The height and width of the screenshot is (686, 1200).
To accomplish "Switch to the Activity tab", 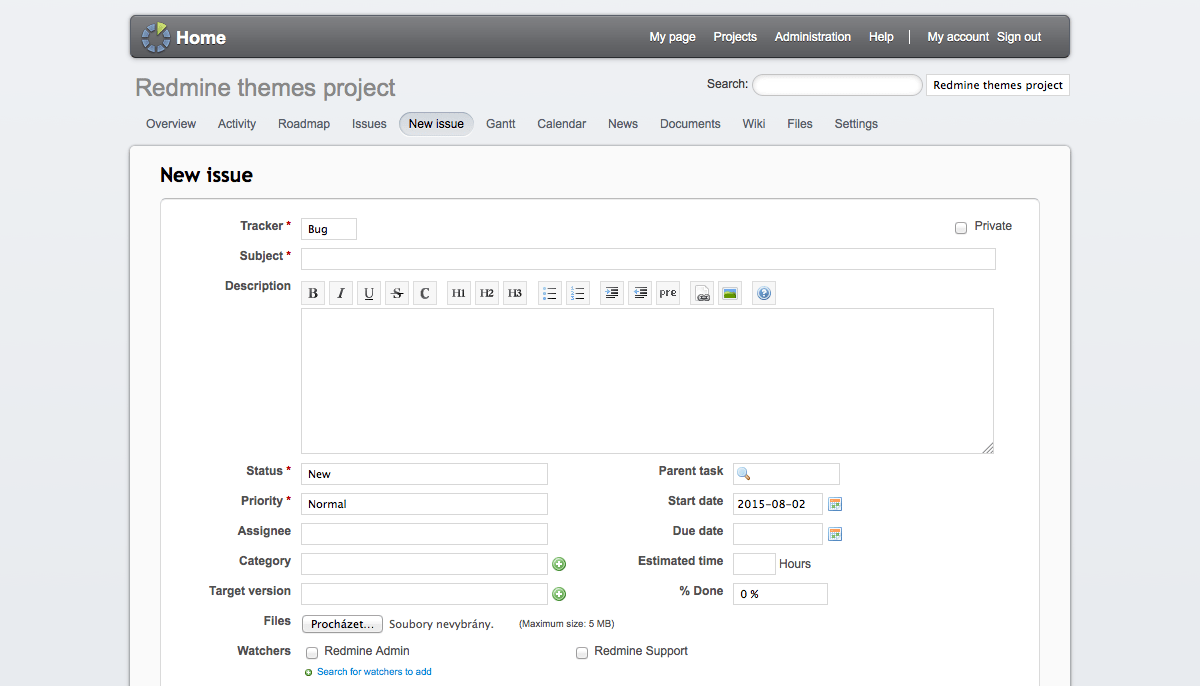I will pos(237,124).
